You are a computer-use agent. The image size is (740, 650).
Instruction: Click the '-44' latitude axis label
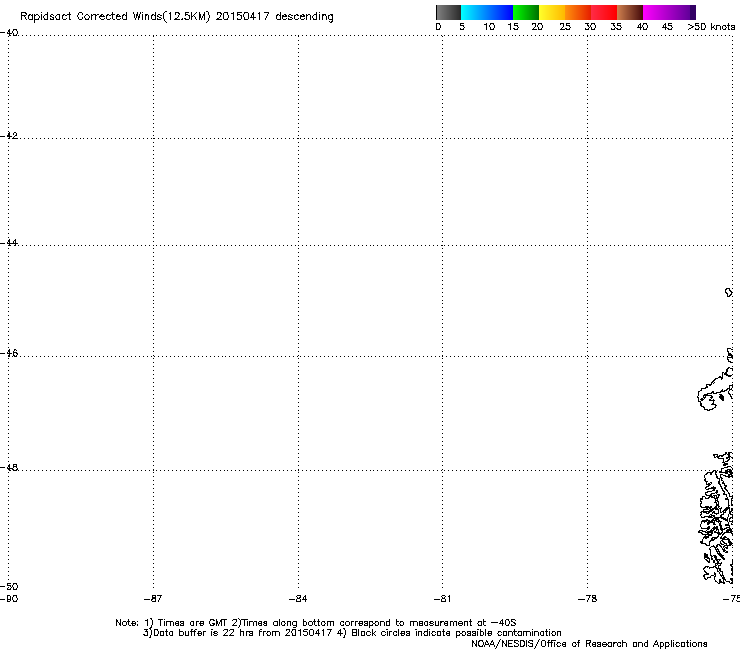tap(9, 243)
